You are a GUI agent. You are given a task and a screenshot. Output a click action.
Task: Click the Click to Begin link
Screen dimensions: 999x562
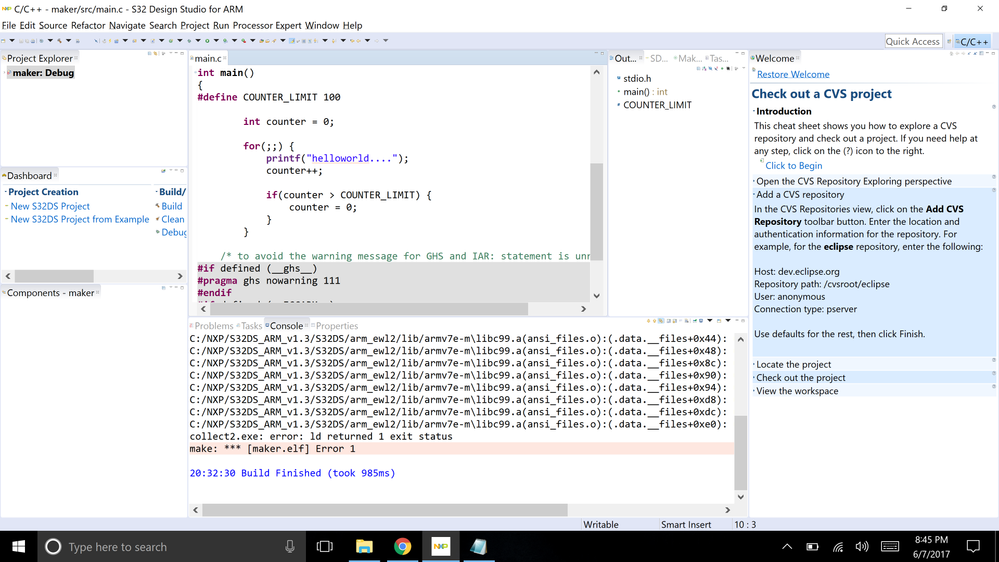[x=794, y=166]
